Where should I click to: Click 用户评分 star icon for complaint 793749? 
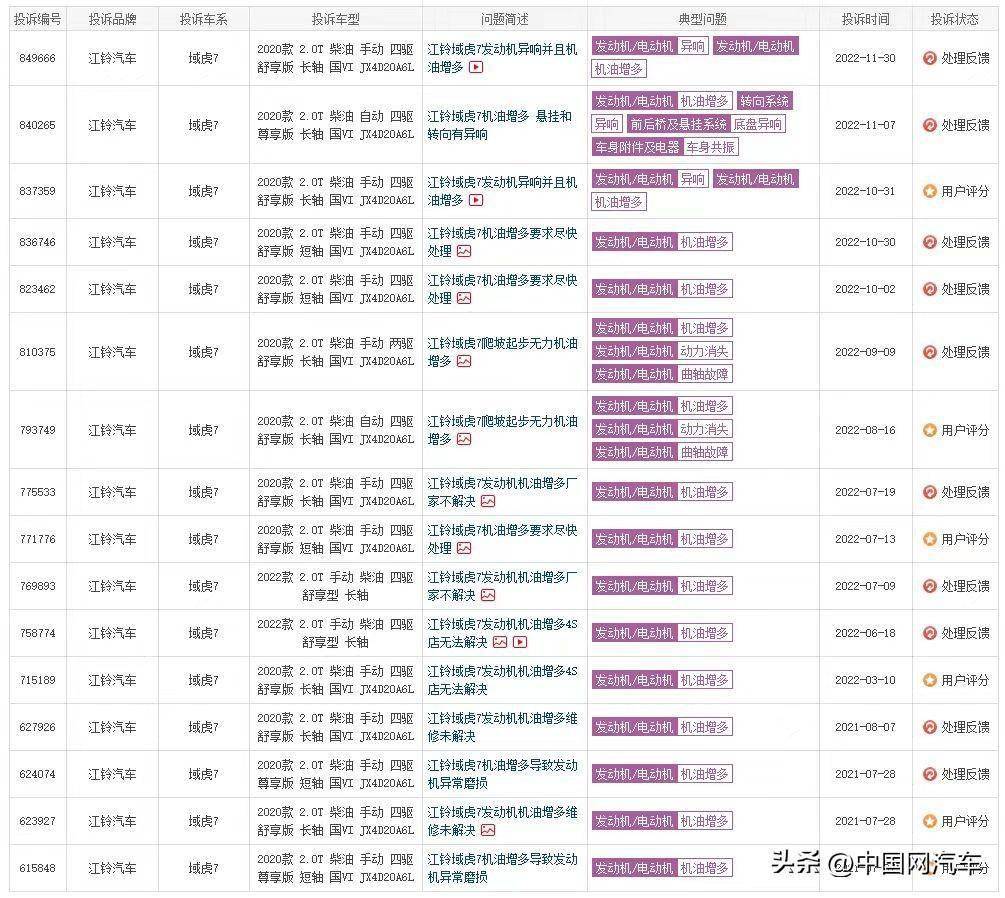(x=929, y=430)
